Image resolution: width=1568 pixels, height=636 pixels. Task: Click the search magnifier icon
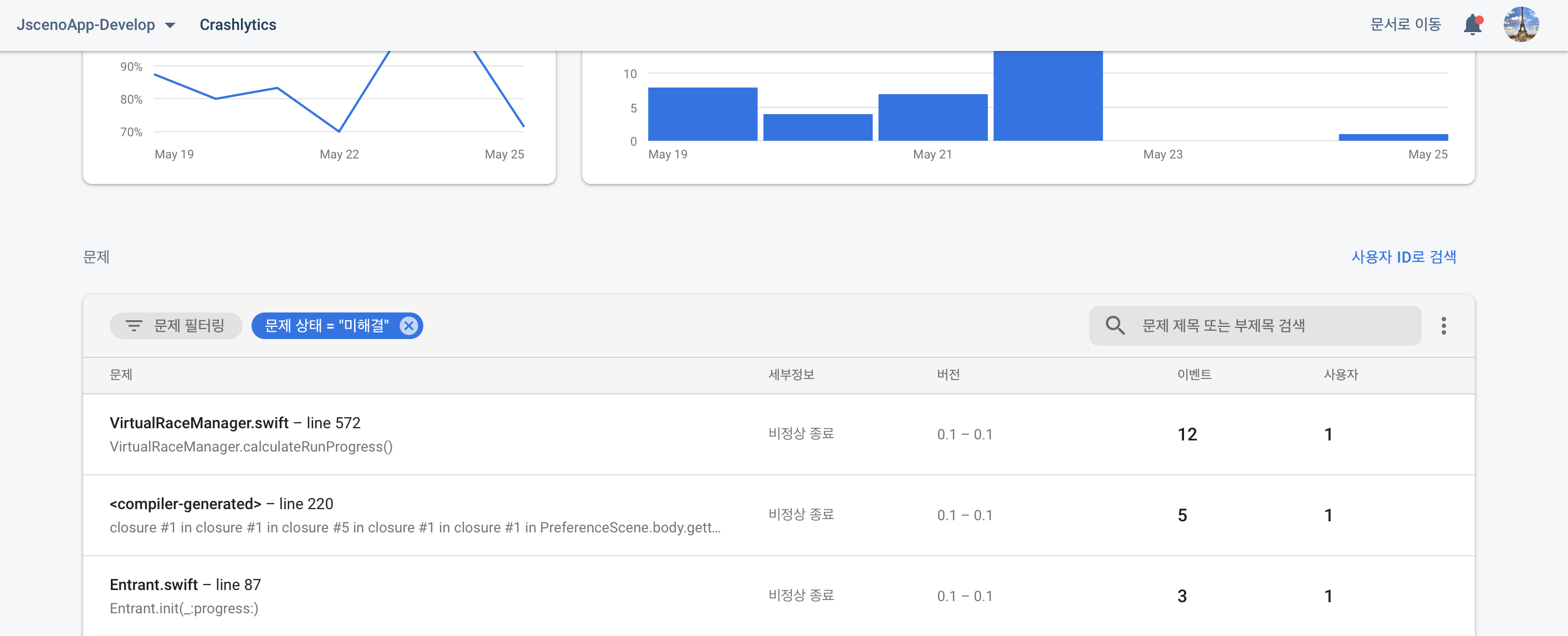tap(1115, 326)
